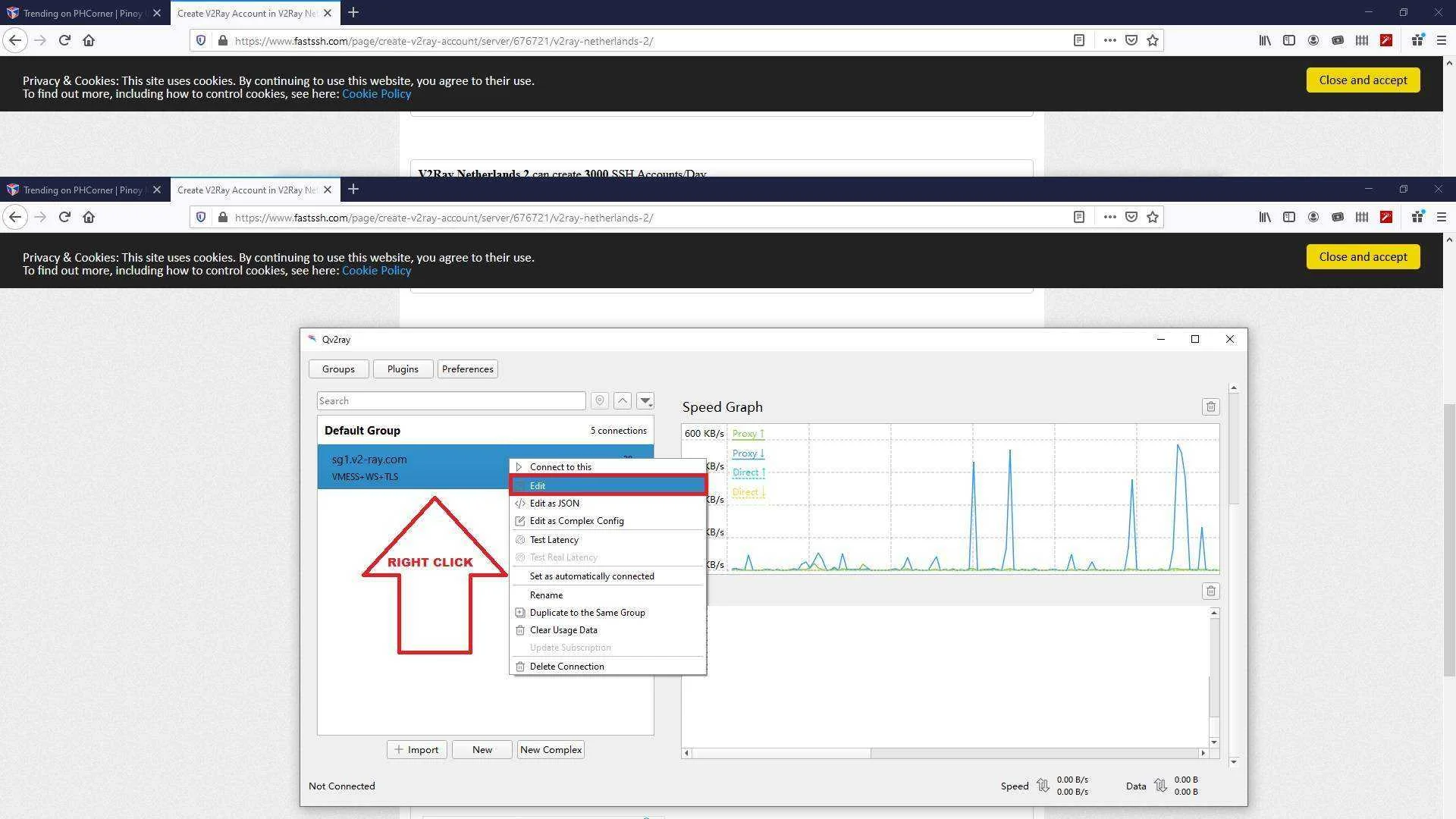The width and height of the screenshot is (1456, 819).
Task: Go Home in lower browser
Action: tap(89, 218)
